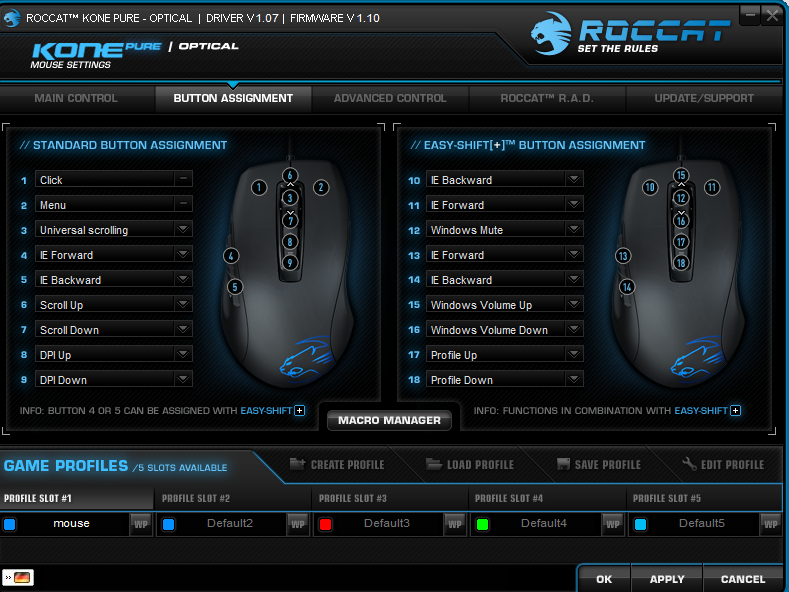Select circled marker 13 on right mouse image
The image size is (789, 592).
pyautogui.click(x=622, y=256)
